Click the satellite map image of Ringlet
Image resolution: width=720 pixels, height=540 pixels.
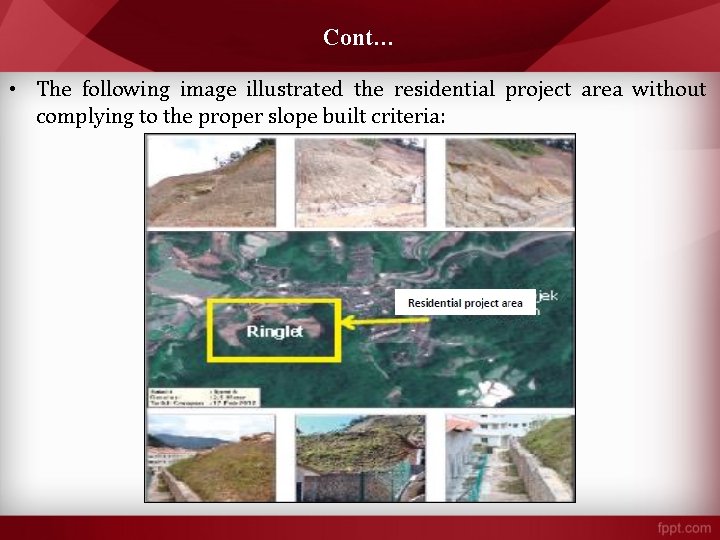coord(360,319)
